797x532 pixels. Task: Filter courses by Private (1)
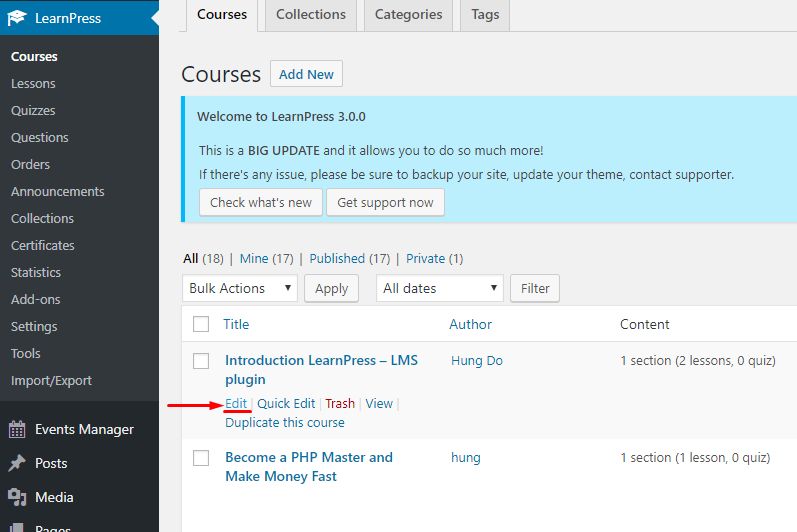(x=434, y=259)
